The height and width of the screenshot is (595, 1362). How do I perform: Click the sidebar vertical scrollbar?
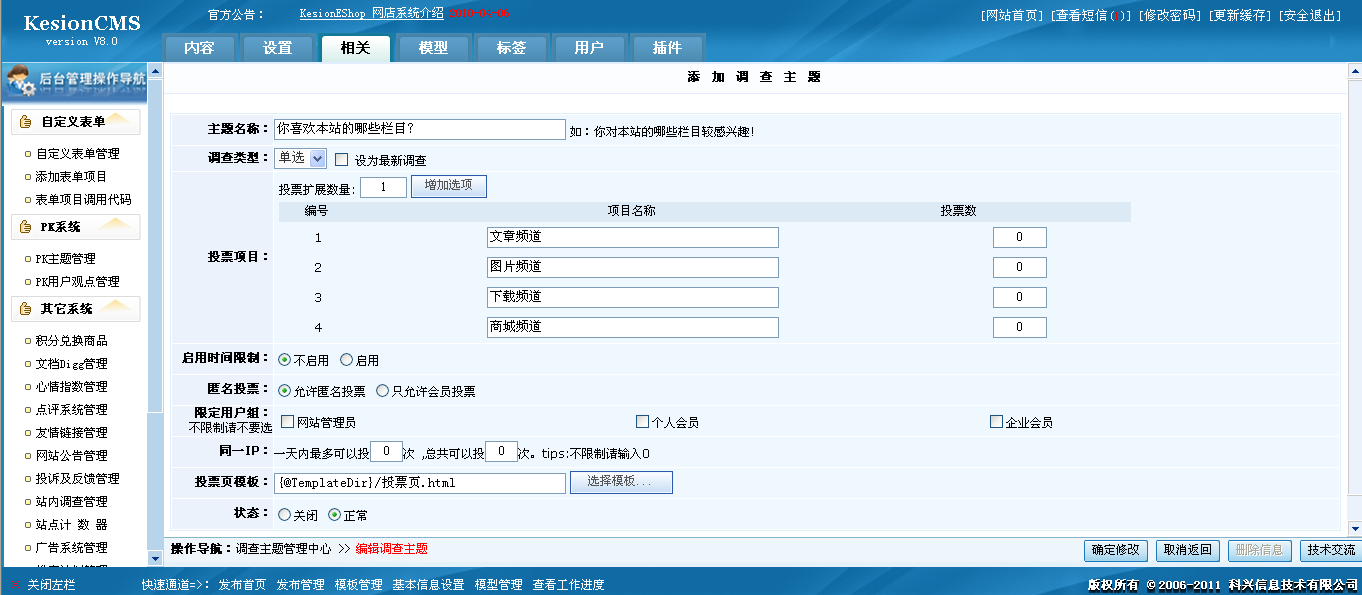click(155, 300)
